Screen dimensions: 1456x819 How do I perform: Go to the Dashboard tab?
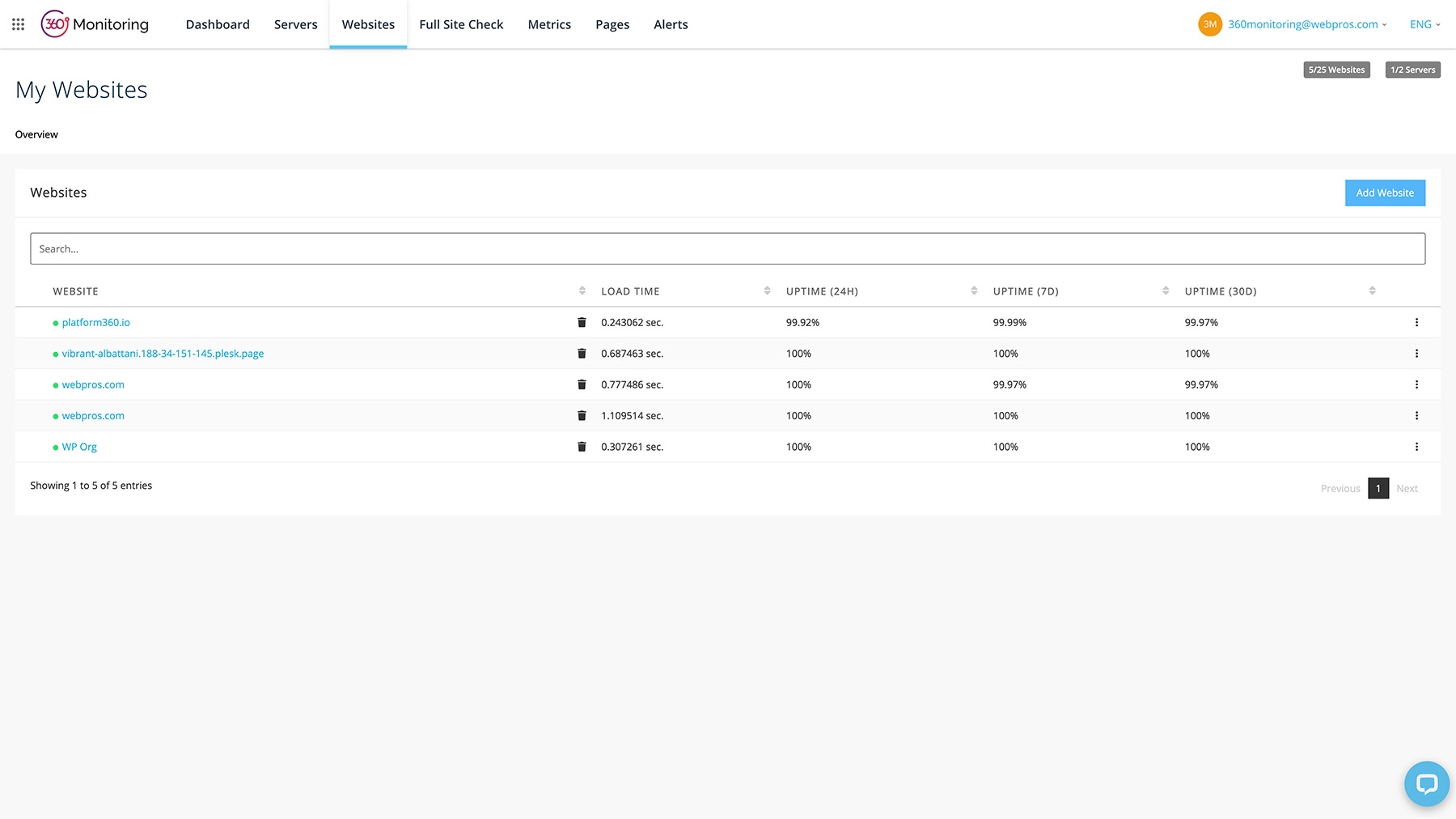218,24
